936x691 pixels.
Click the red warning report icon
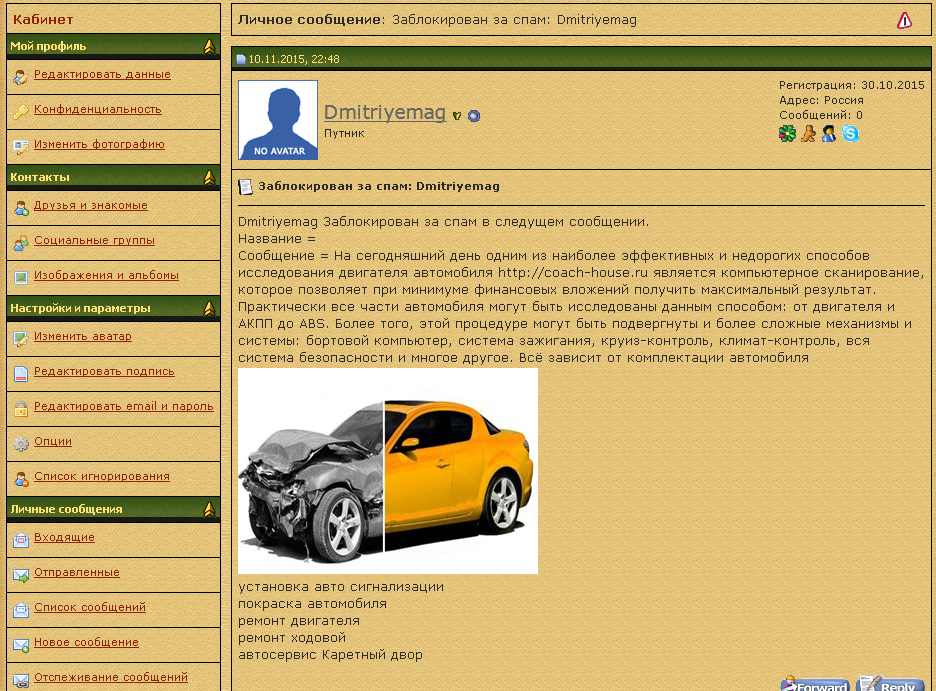[904, 20]
